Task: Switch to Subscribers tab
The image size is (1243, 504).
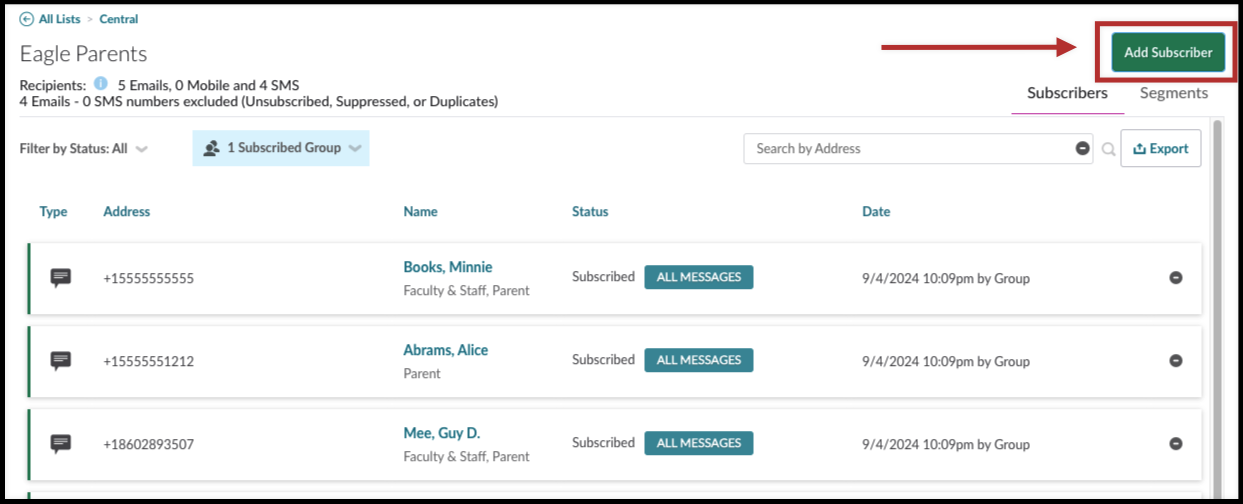Action: pos(1067,93)
